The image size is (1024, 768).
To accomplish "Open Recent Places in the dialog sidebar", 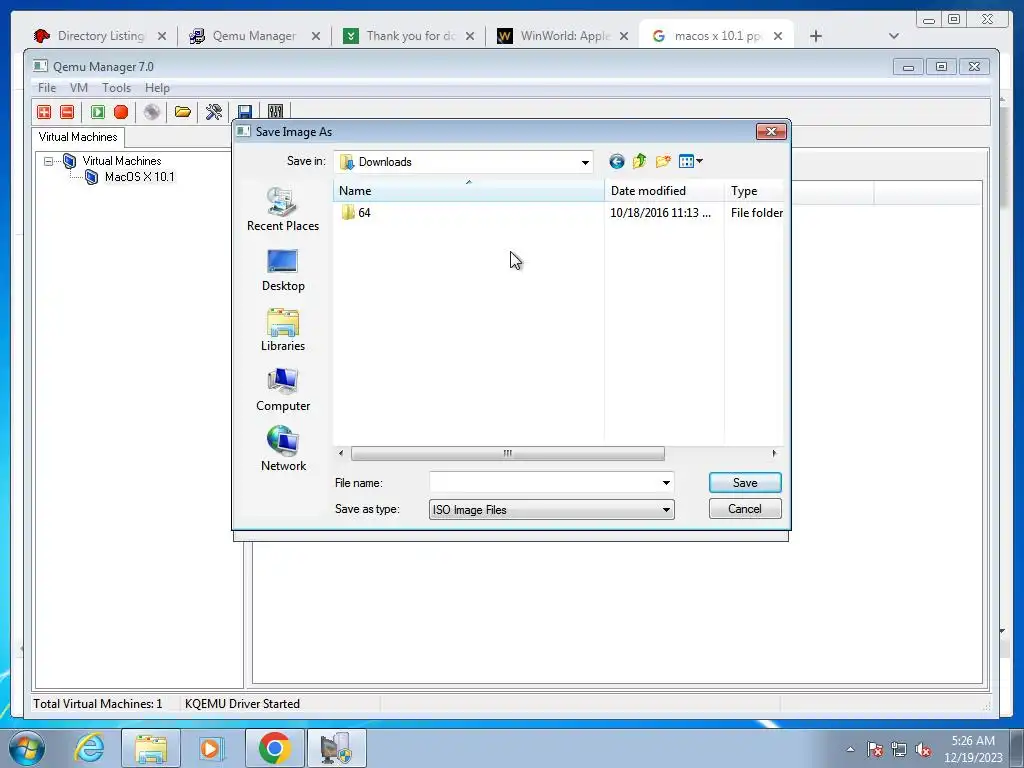I will 283,209.
